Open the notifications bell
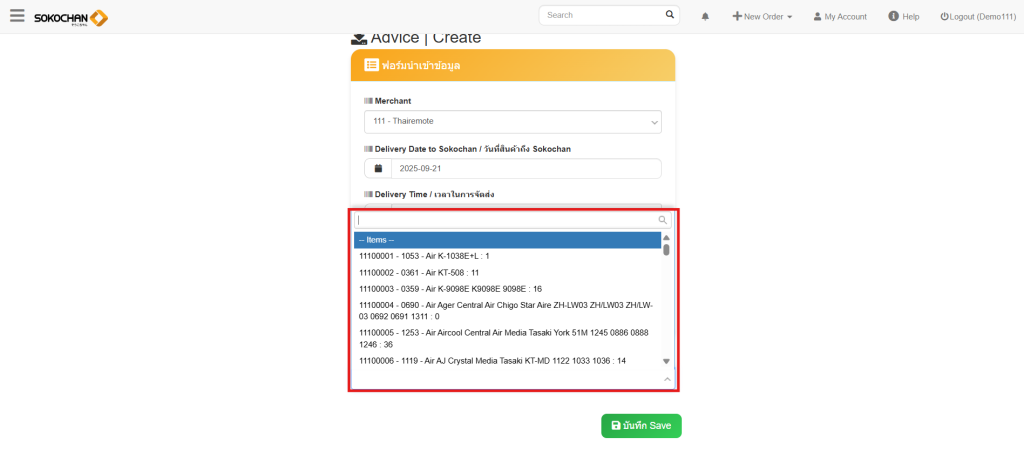Screen dimensions: 1024x457 pyautogui.click(x=705, y=17)
